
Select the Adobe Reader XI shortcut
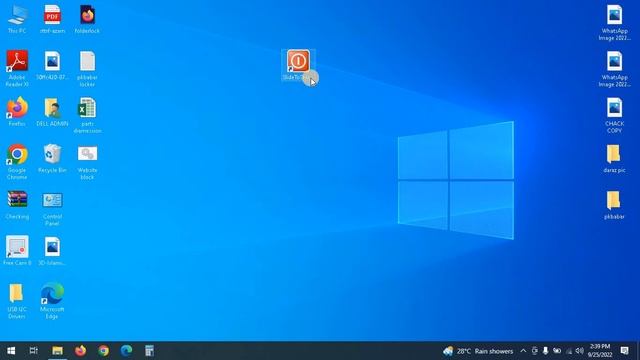pyautogui.click(x=17, y=68)
